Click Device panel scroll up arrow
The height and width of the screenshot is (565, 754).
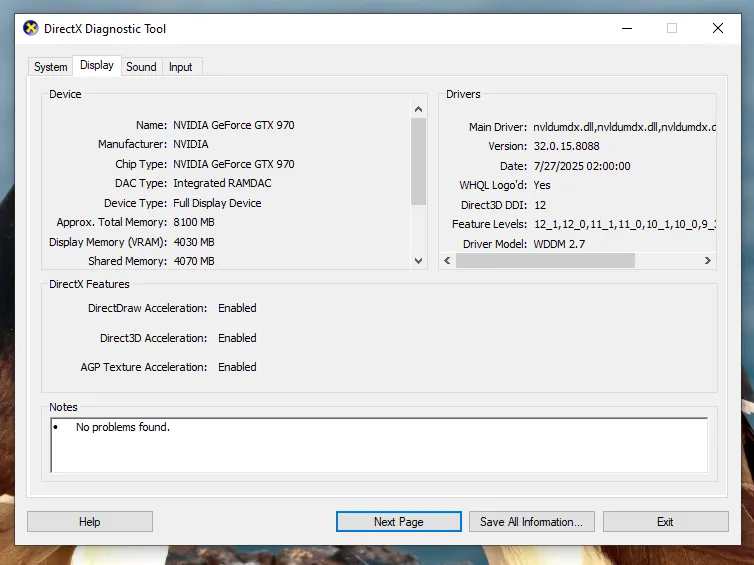[418, 109]
